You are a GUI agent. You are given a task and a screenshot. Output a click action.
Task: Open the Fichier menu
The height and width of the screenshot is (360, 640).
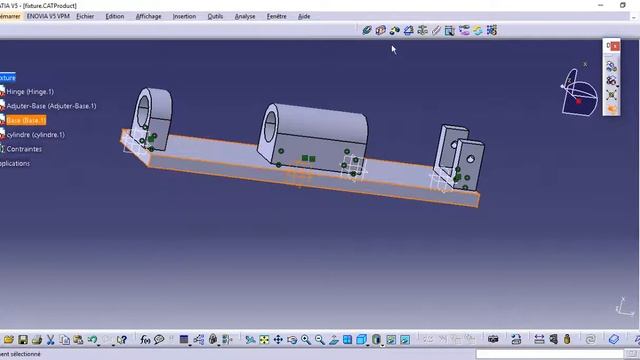[85, 16]
